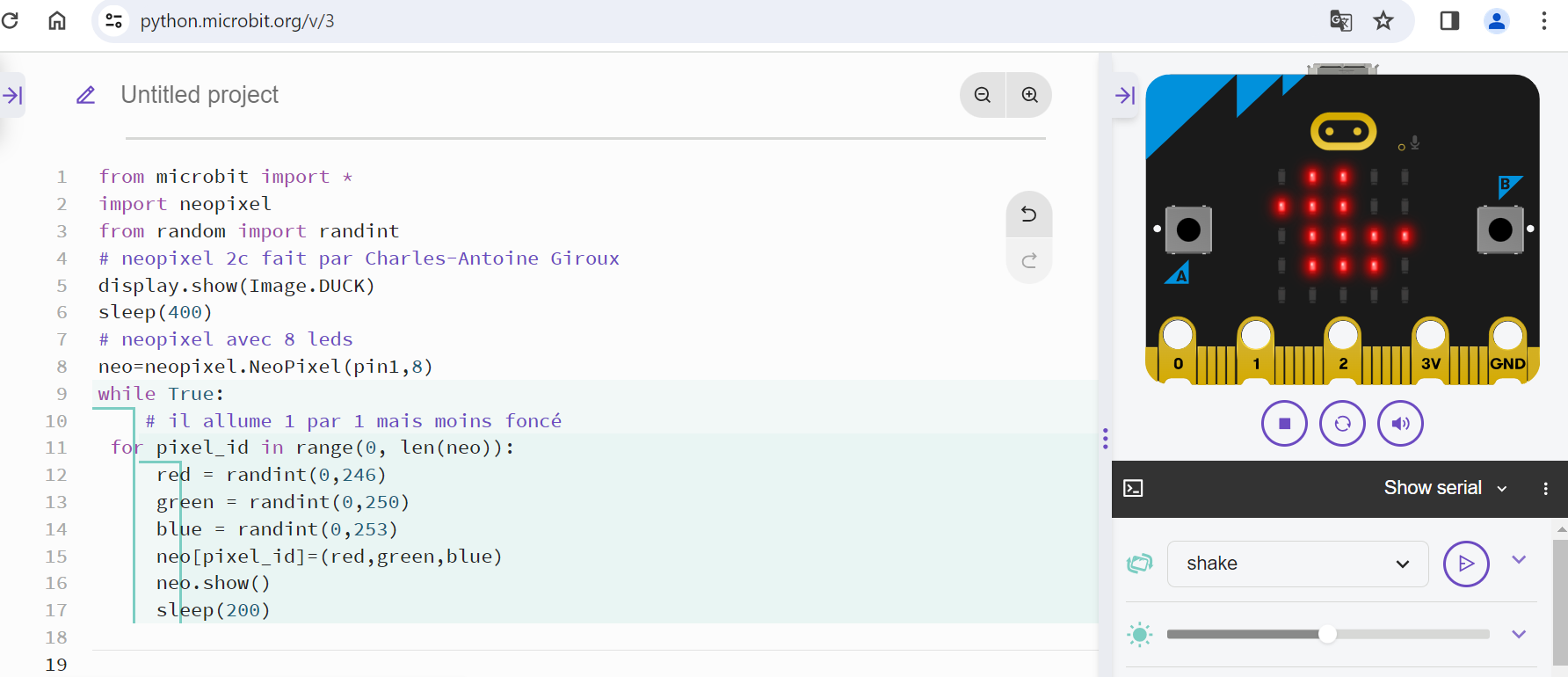Zoom in the code editor
Viewport: 1568px width, 677px height.
1029,95
